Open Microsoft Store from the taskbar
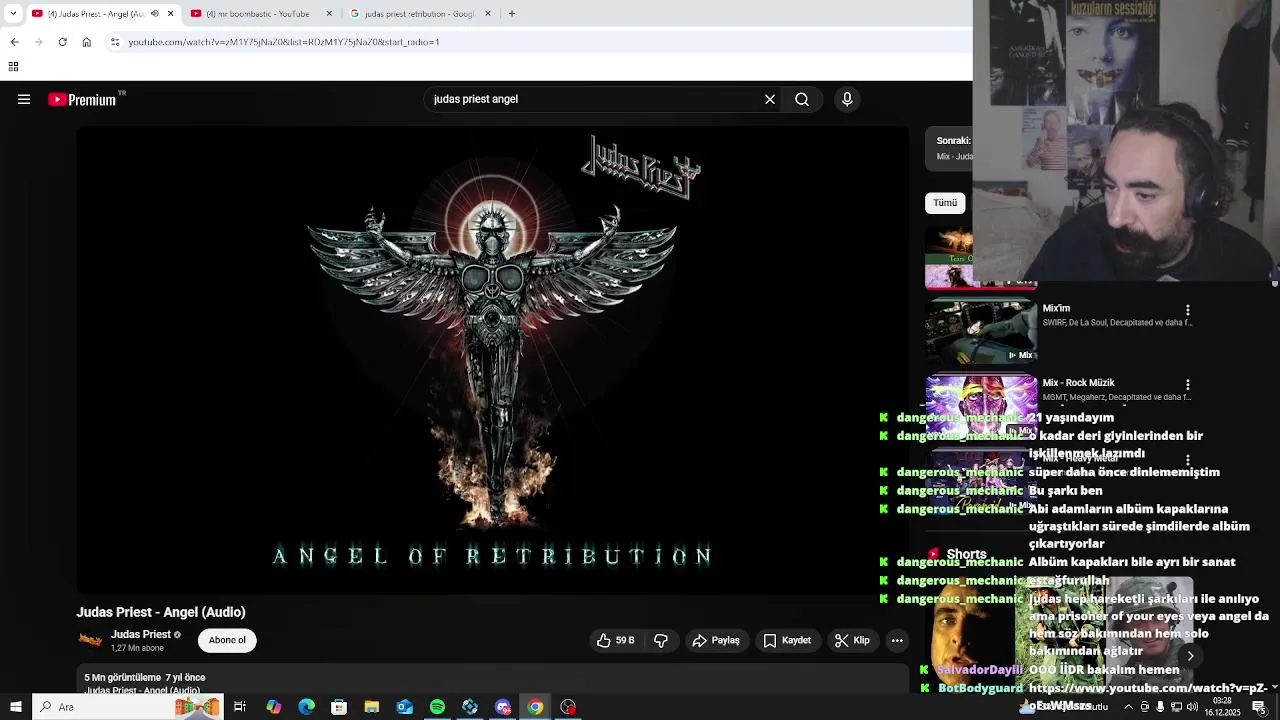Image resolution: width=1280 pixels, height=720 pixels. [x=339, y=707]
